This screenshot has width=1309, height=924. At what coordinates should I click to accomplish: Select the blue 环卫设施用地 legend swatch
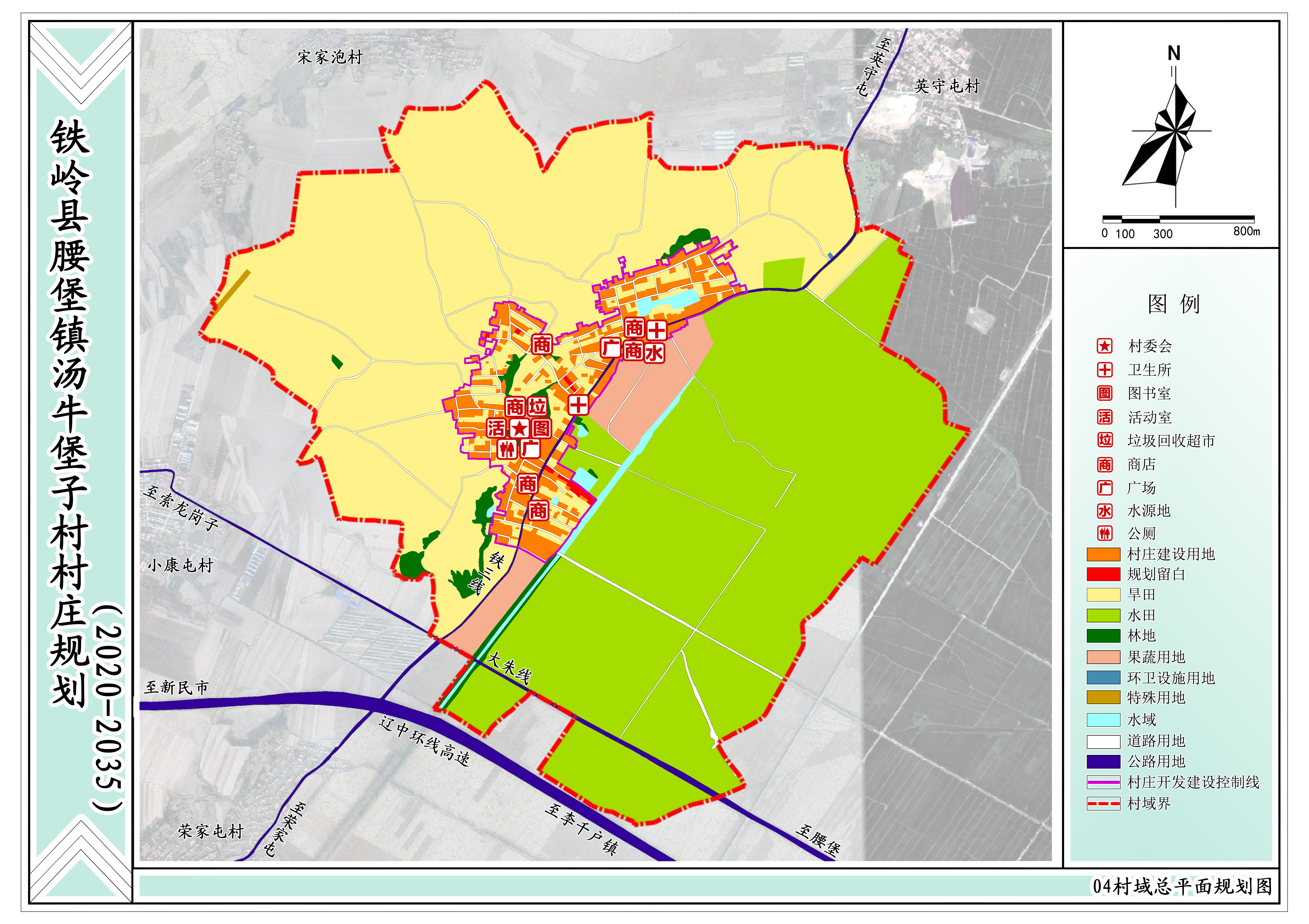[1103, 677]
